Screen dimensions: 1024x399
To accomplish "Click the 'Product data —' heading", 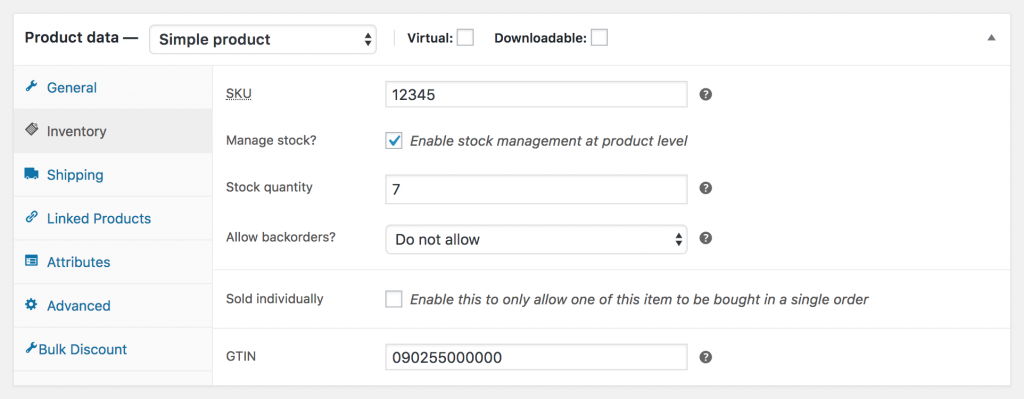I will coord(82,37).
